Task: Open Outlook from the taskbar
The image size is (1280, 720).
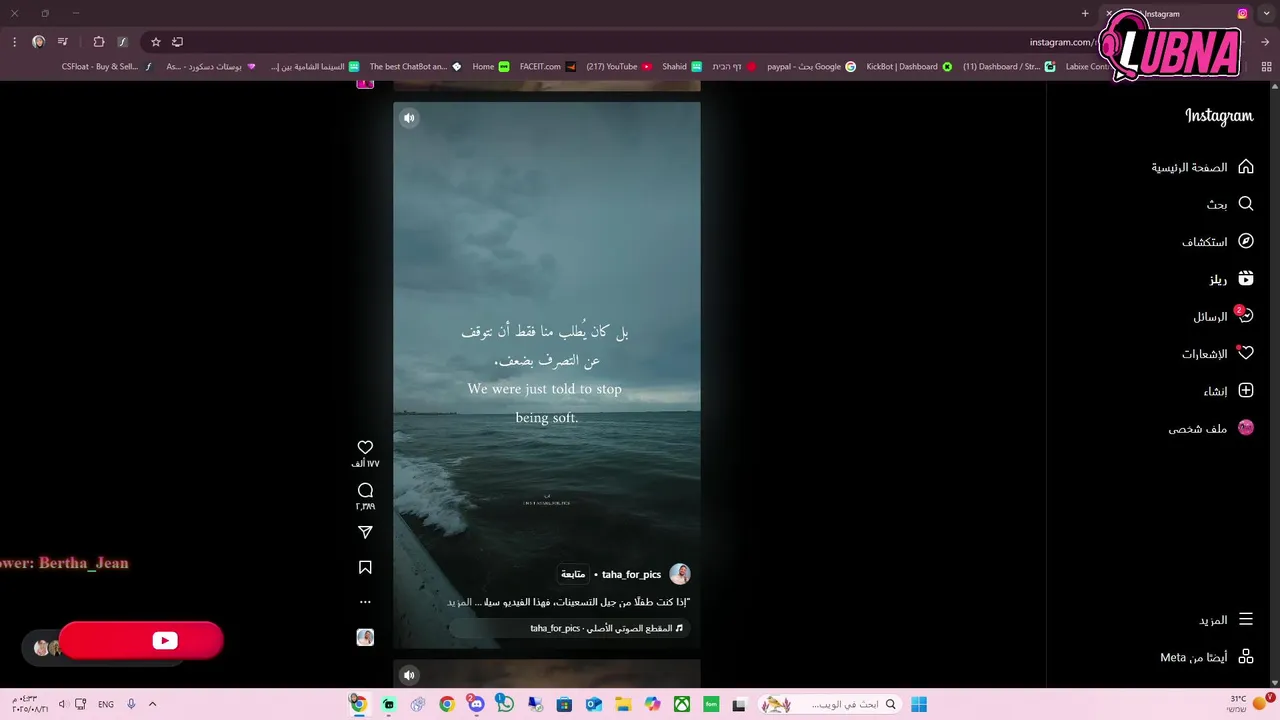Action: (593, 705)
